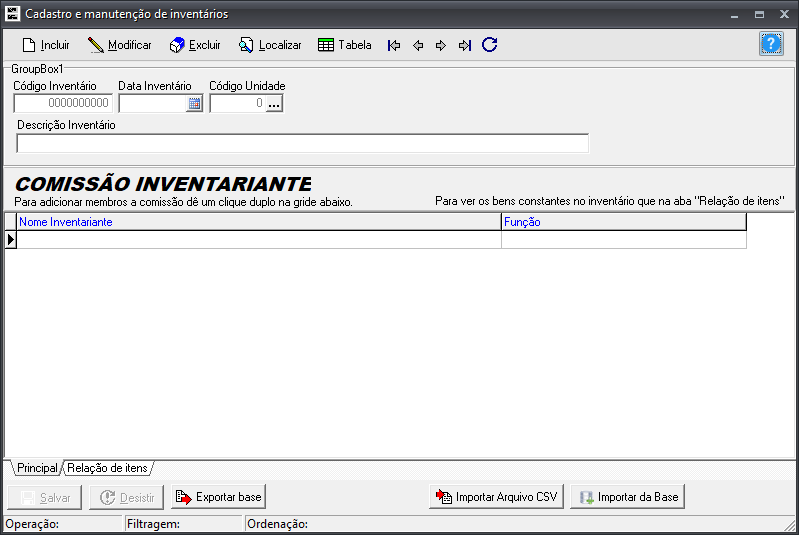799x535 pixels.
Task: Open the help question mark icon
Action: pos(771,44)
